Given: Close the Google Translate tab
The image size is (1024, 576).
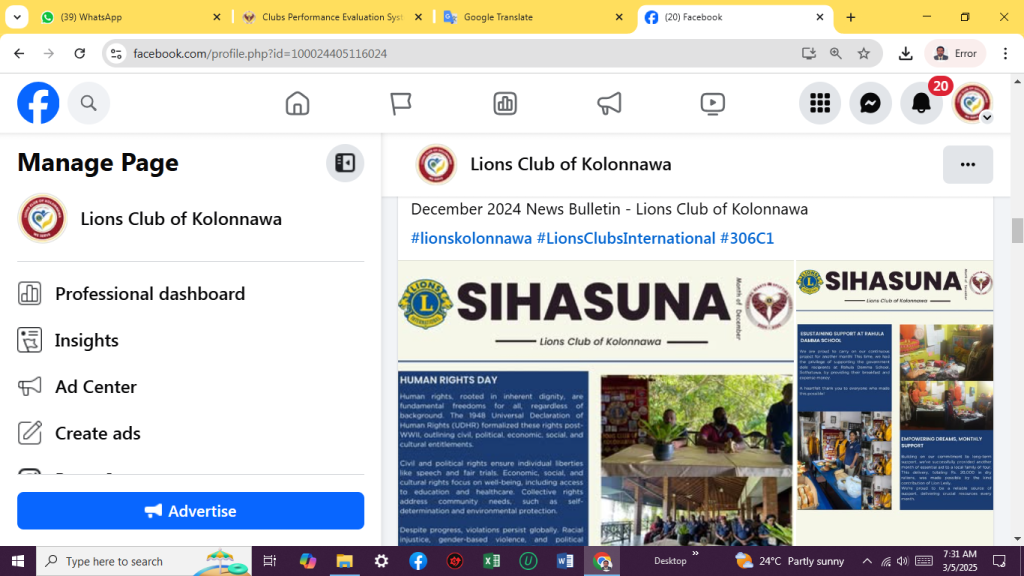Looking at the screenshot, I should [619, 17].
